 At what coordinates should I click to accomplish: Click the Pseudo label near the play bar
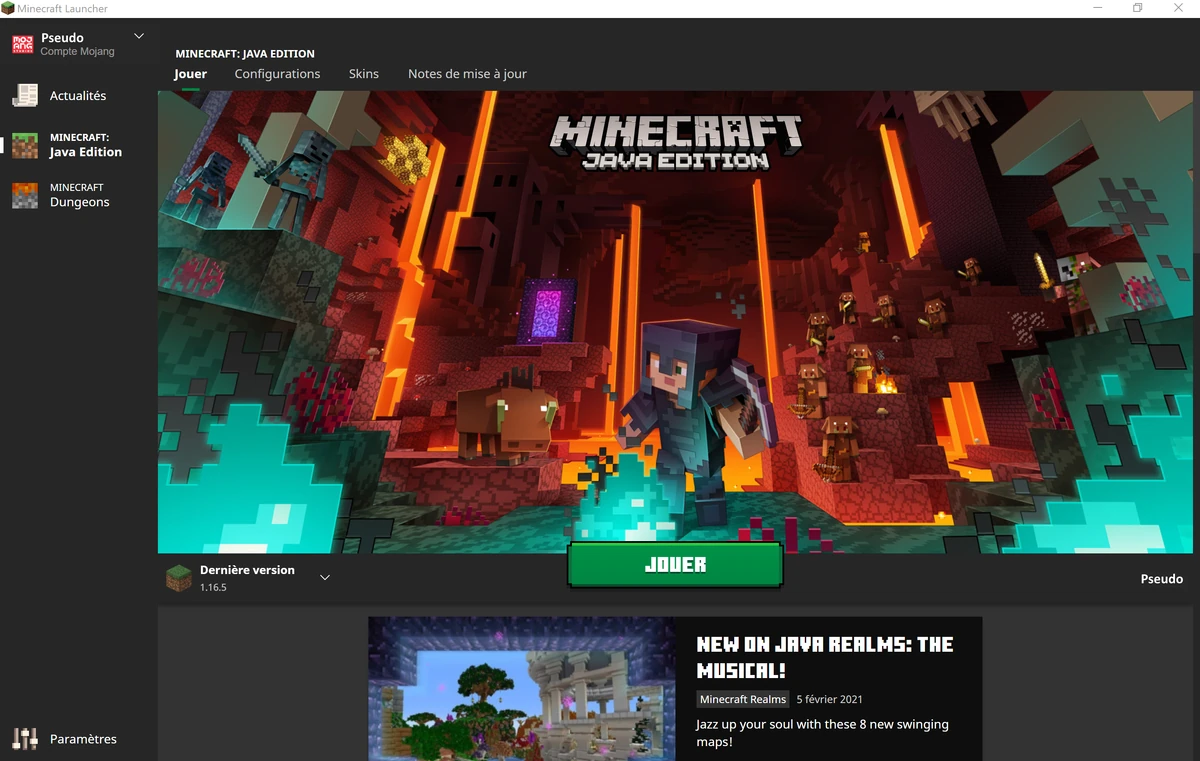[1161, 578]
